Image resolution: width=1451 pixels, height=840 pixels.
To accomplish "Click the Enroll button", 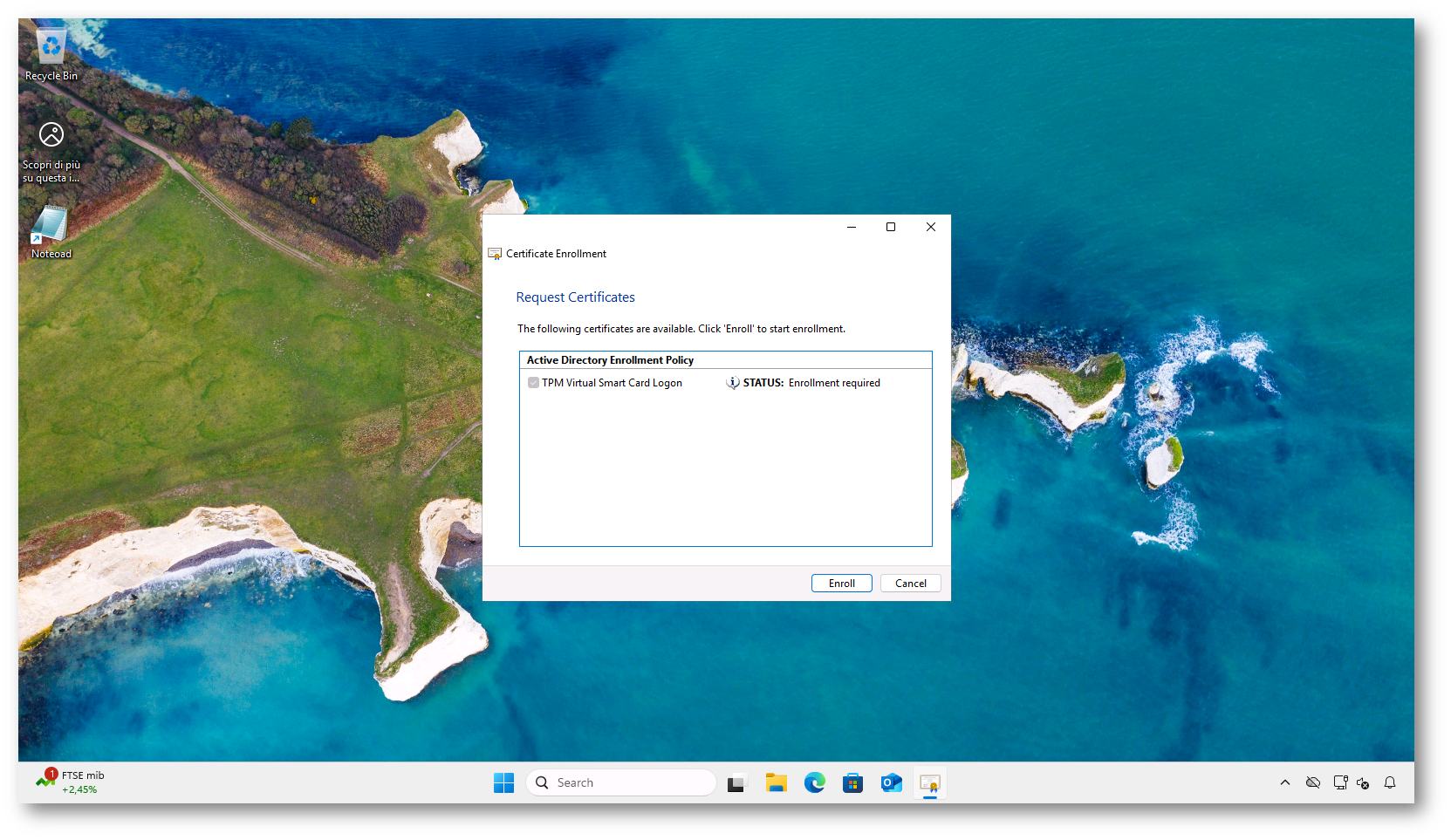I will click(841, 584).
